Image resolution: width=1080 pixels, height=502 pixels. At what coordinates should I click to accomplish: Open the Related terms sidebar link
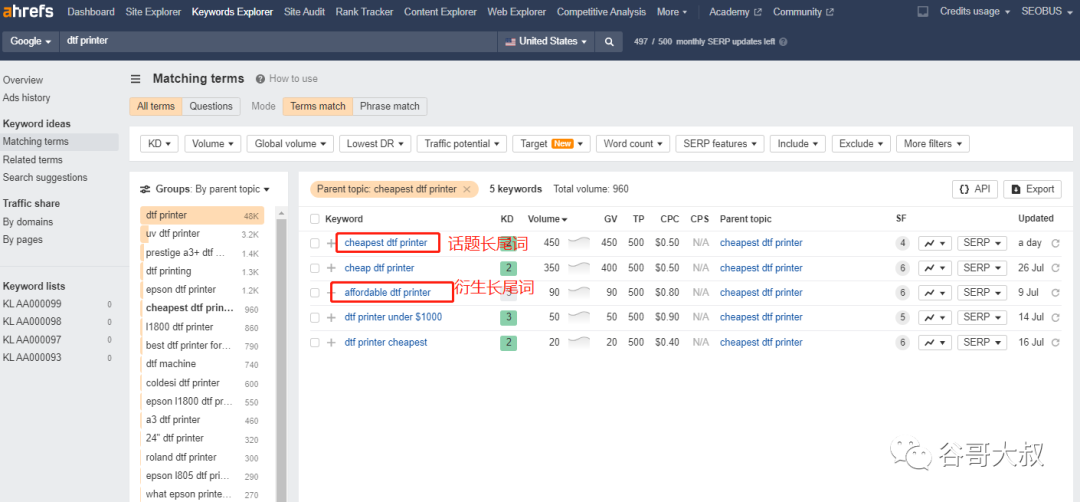[33, 160]
